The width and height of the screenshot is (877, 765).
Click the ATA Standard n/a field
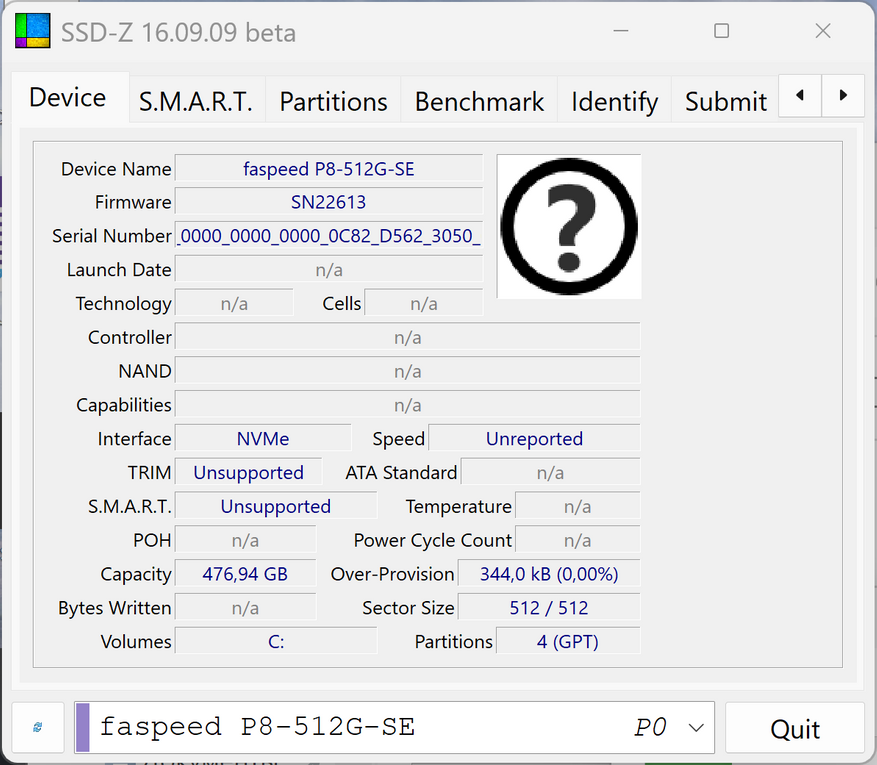[550, 473]
